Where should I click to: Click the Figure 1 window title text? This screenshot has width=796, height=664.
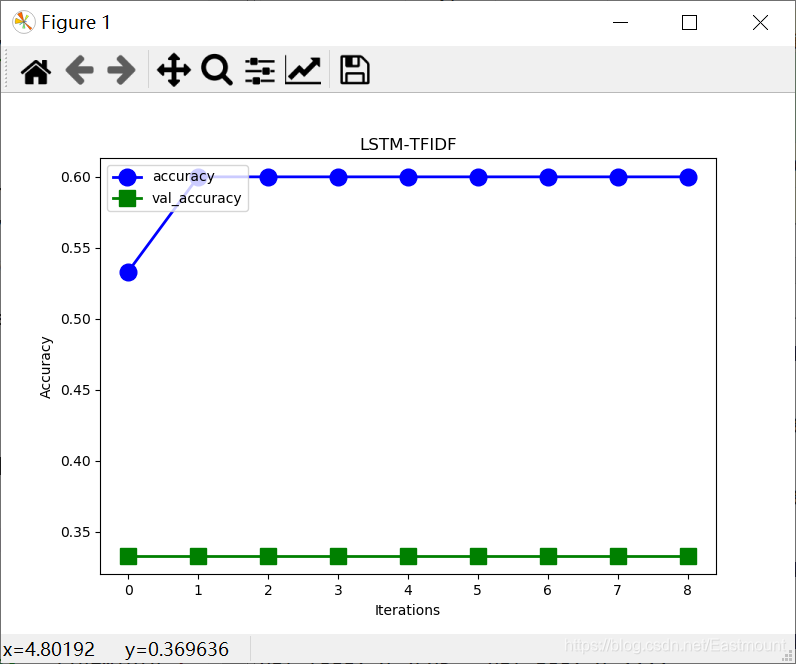[76, 22]
